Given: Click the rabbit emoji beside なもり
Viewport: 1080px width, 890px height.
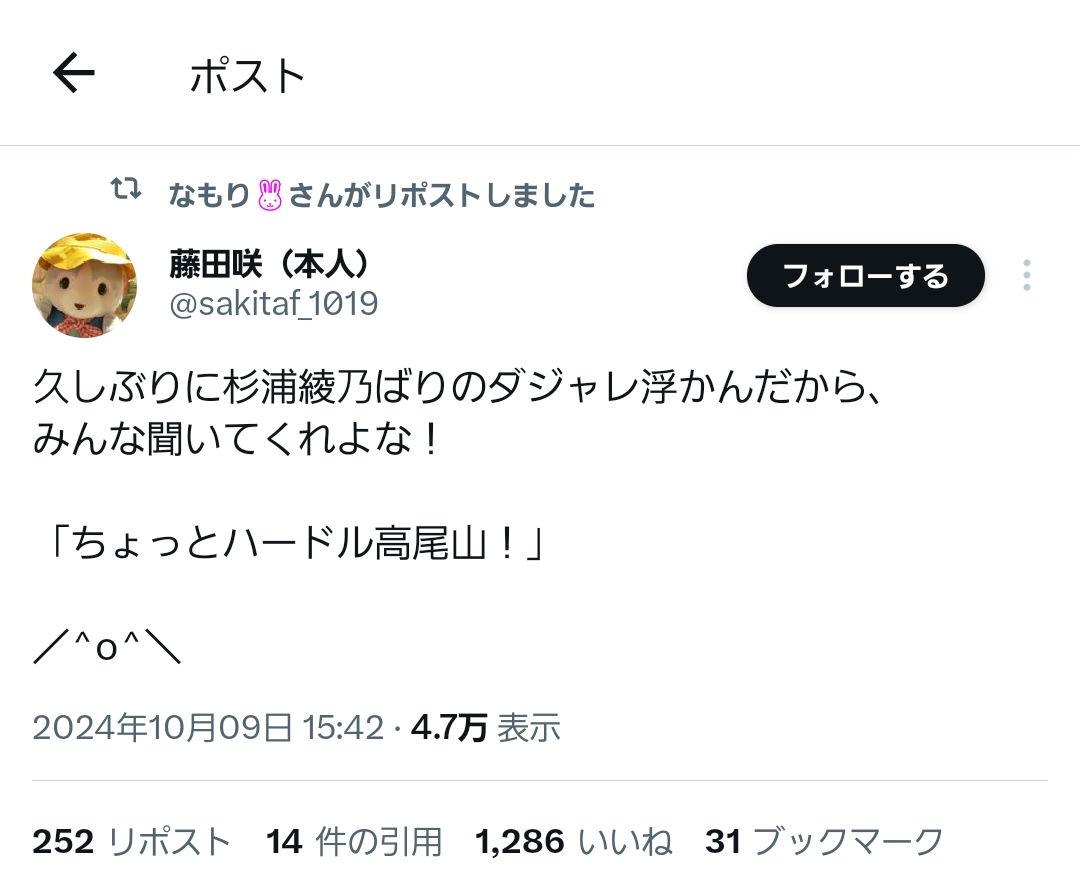Looking at the screenshot, I should click(269, 195).
